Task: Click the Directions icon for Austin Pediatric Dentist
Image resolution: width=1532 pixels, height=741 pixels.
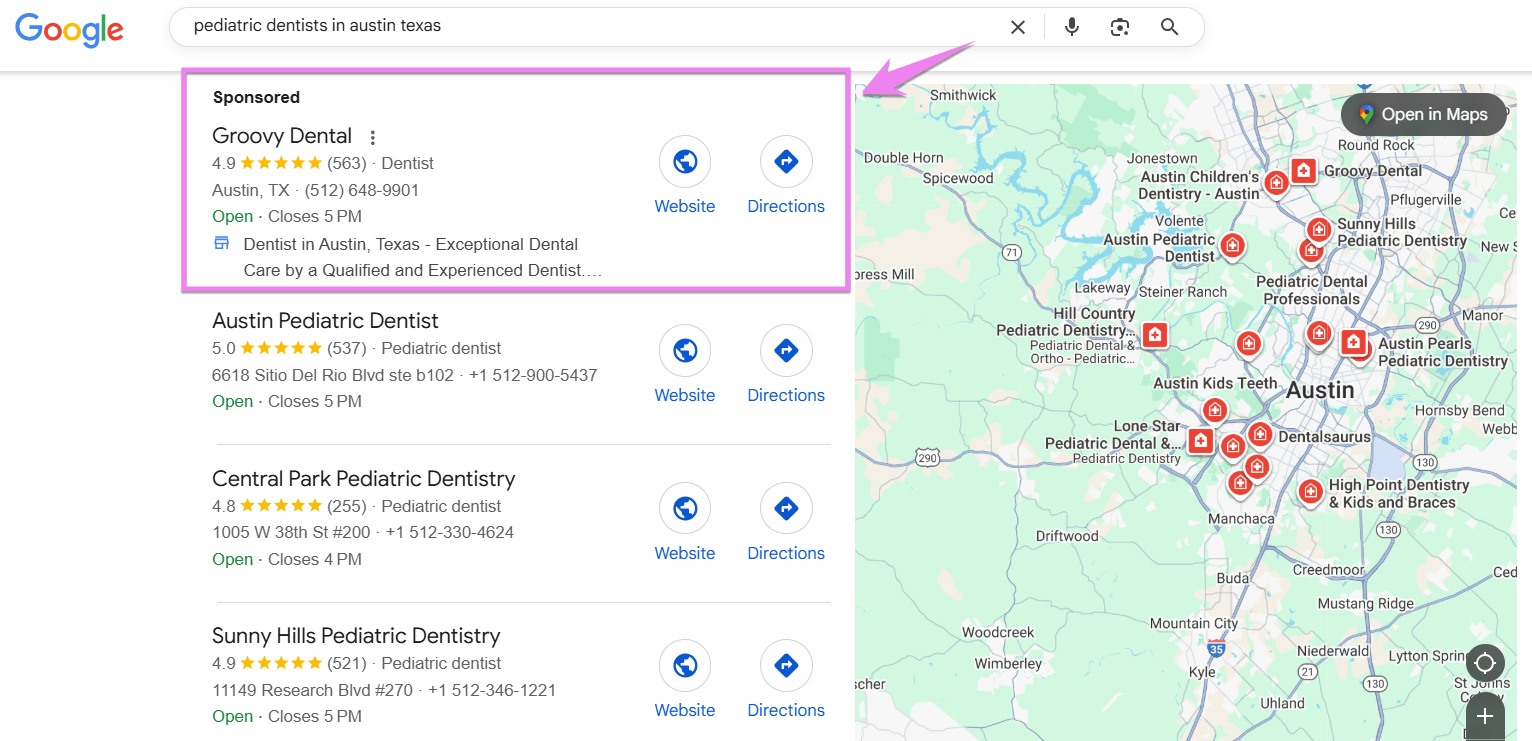Action: click(x=786, y=350)
